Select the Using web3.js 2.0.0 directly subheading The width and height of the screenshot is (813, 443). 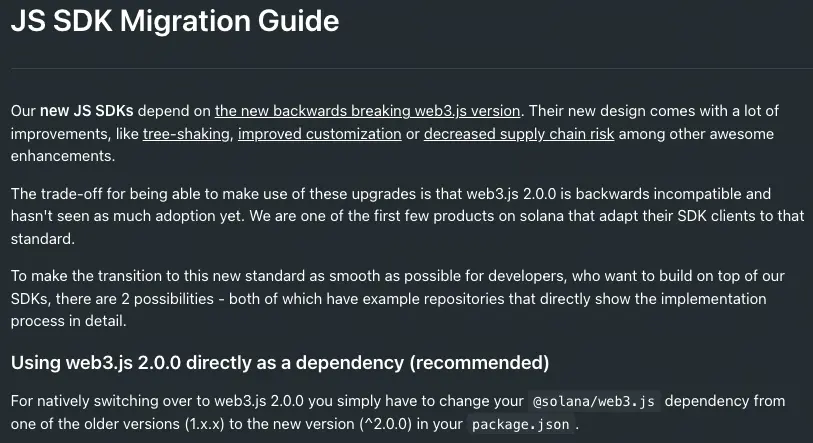[280, 363]
